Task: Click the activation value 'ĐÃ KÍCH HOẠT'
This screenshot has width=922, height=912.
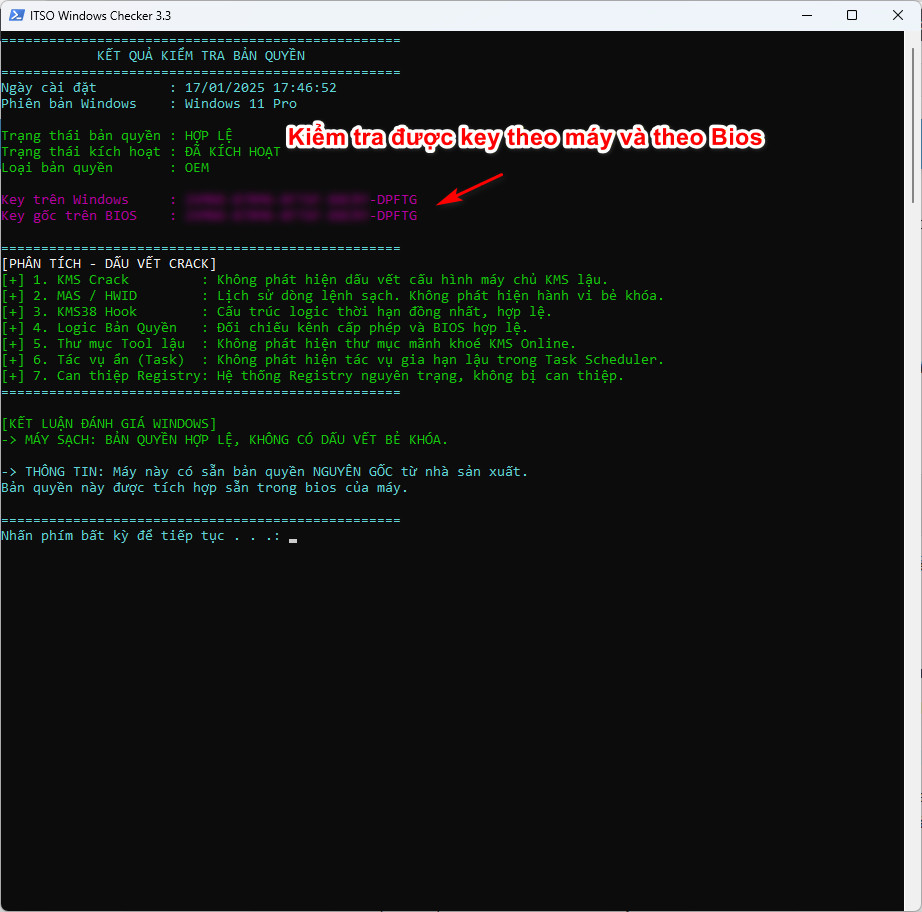Action: pyautogui.click(x=232, y=152)
